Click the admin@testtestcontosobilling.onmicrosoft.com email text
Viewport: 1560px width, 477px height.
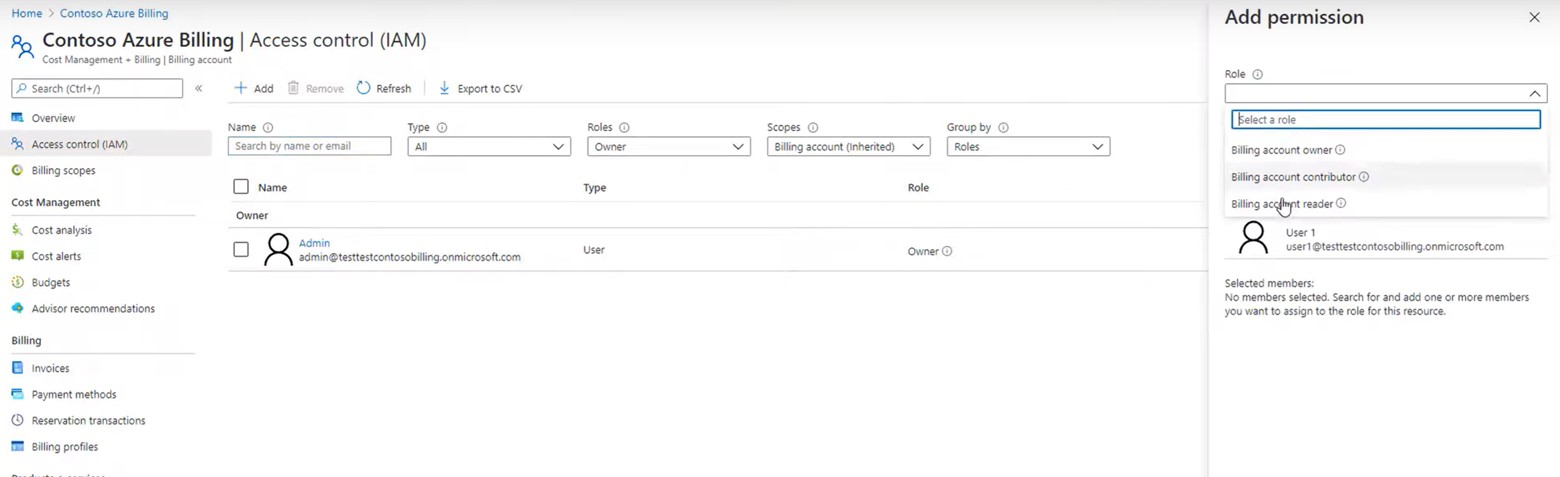410,257
